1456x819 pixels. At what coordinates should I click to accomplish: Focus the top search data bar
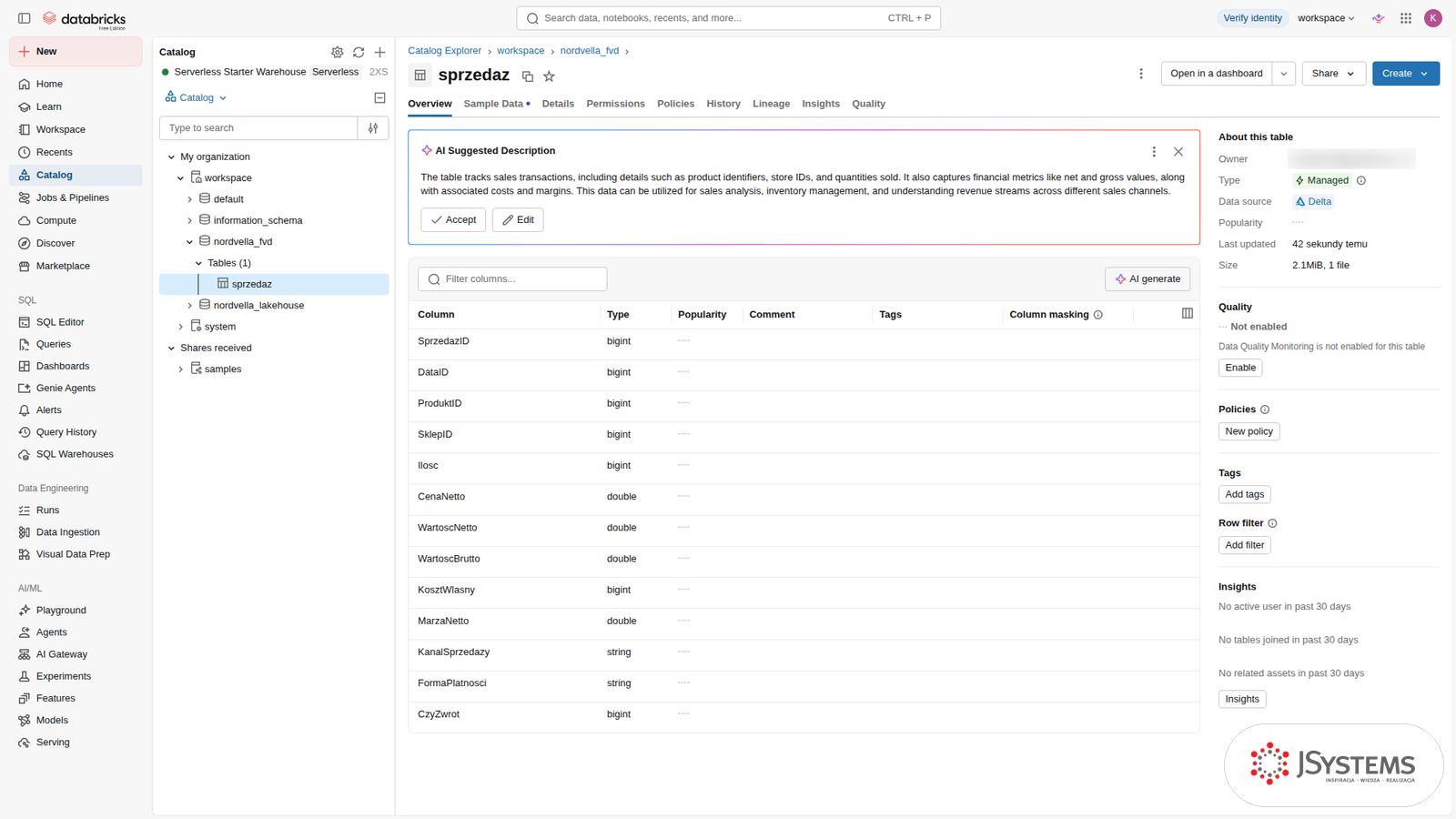pos(728,18)
